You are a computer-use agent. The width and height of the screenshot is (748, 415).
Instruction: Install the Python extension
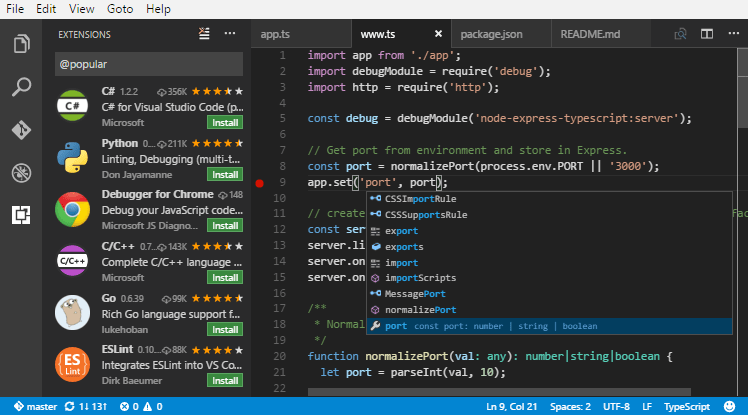tap(225, 174)
